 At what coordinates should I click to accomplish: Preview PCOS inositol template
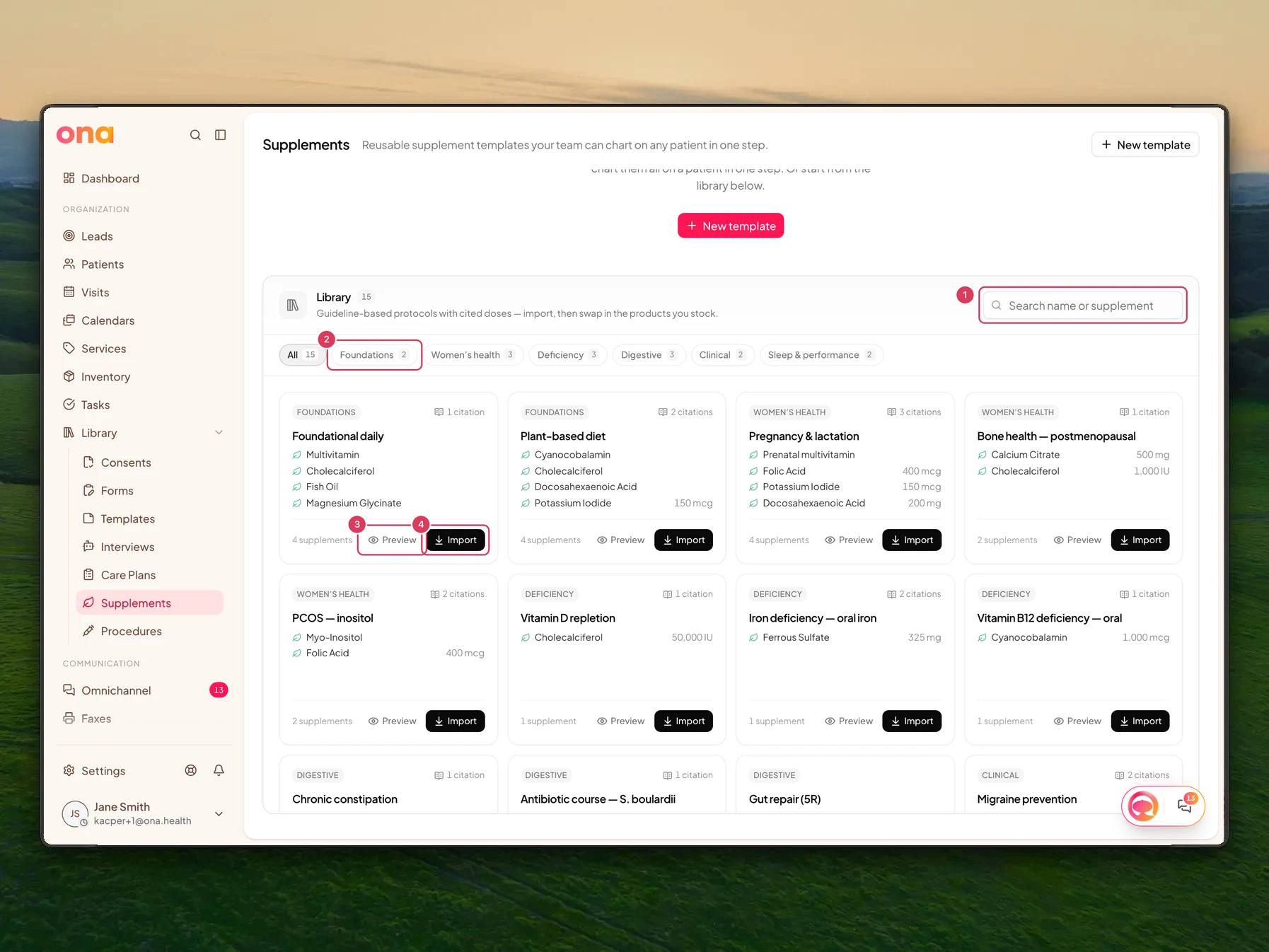click(x=392, y=721)
